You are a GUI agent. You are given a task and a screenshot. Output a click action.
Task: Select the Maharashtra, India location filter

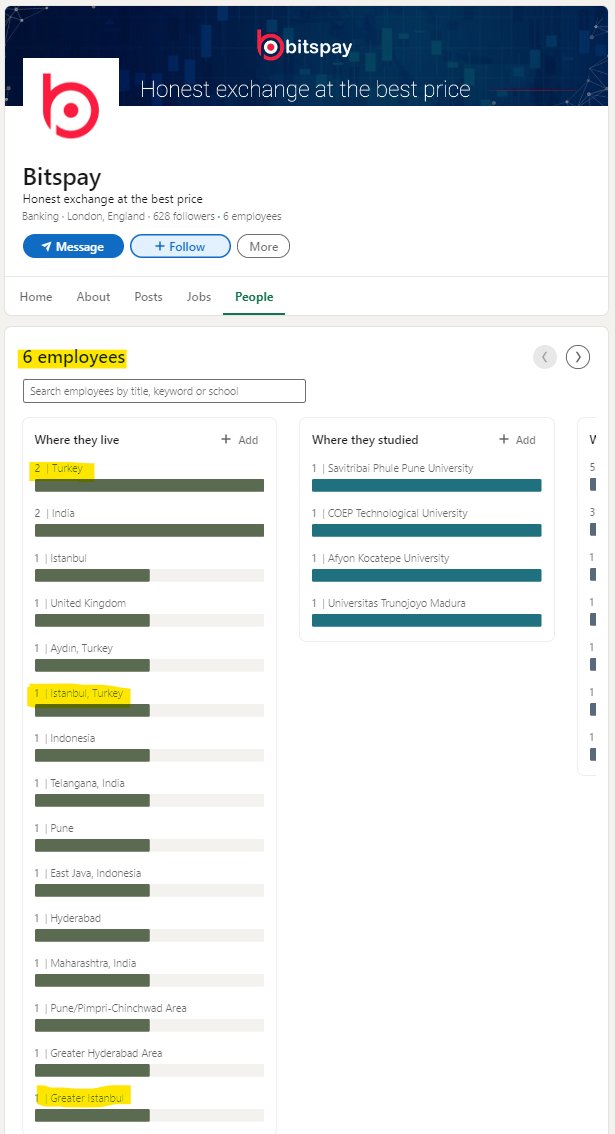[x=149, y=971]
